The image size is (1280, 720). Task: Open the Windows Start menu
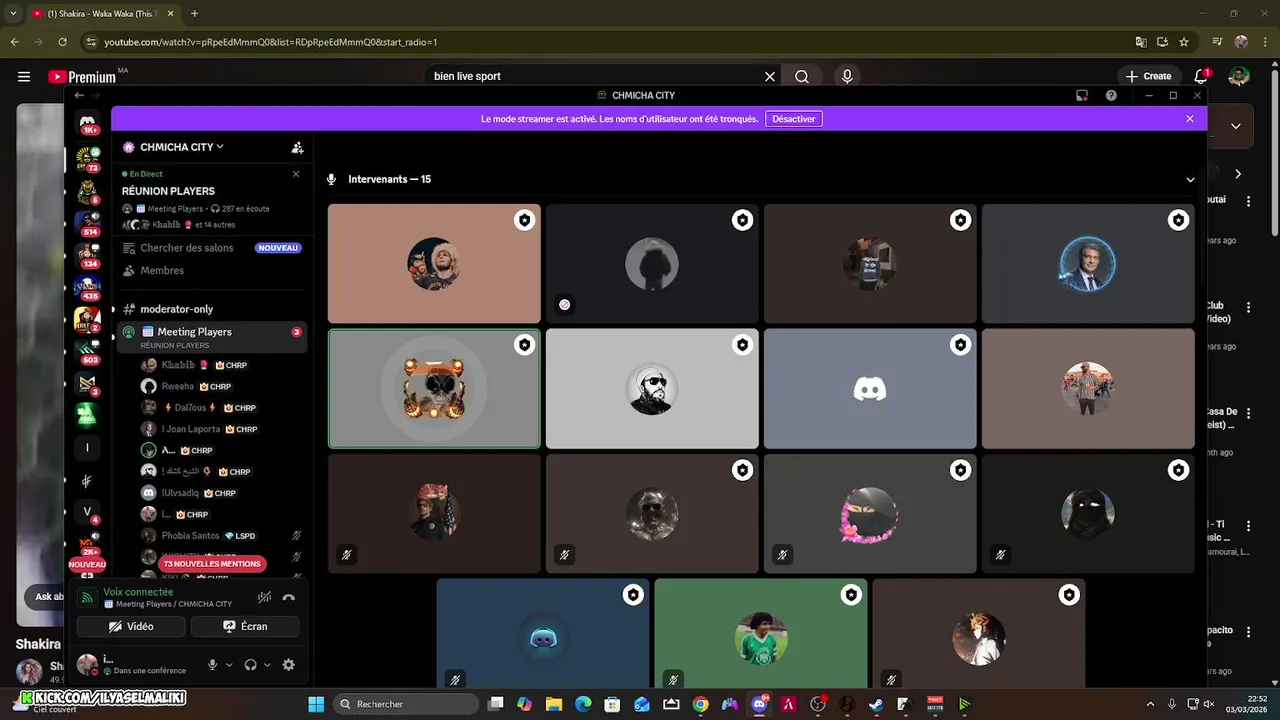316,704
